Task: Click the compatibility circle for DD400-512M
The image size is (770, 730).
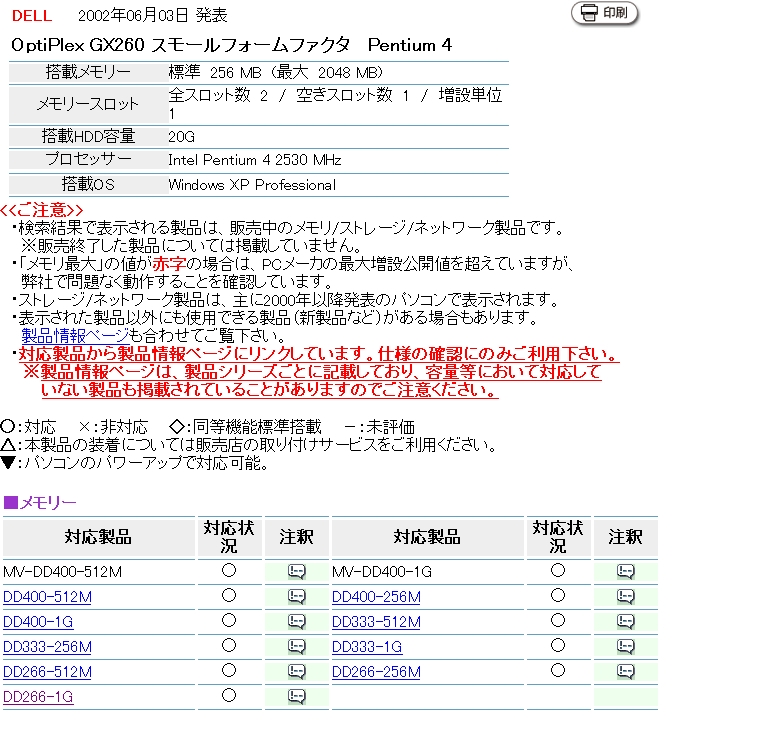Action: [x=229, y=595]
